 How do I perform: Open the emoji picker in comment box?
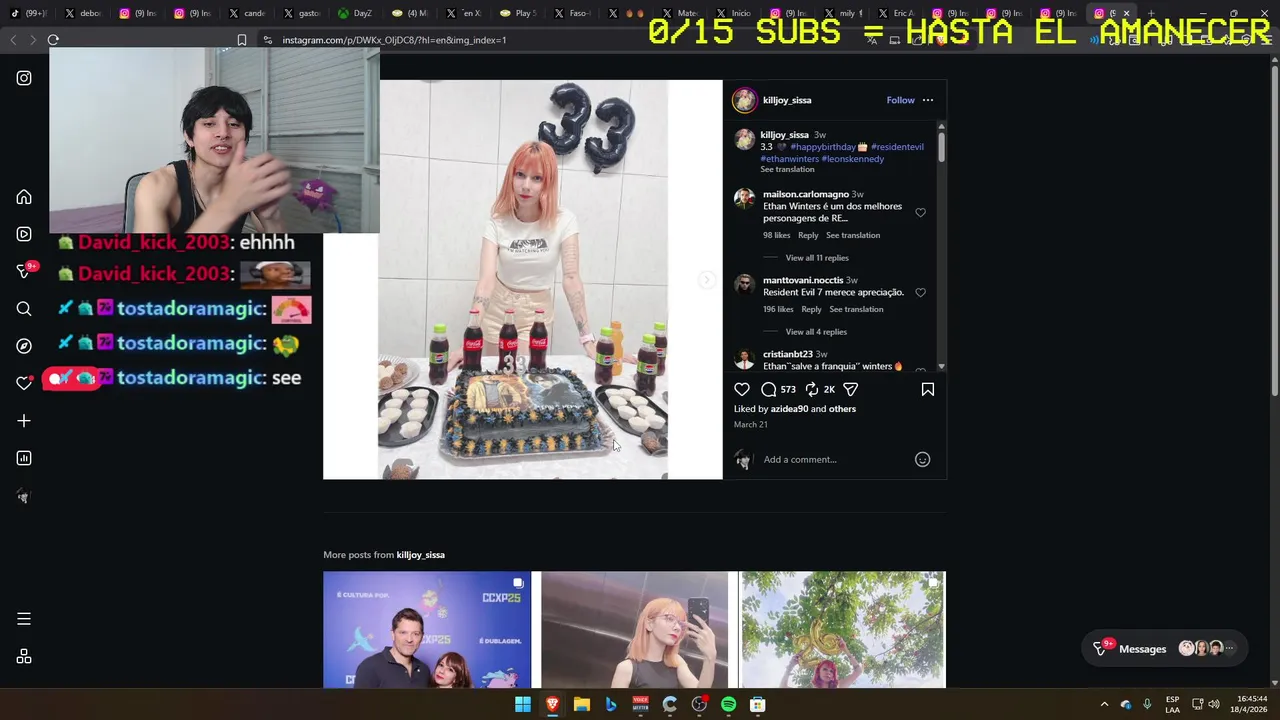(923, 459)
